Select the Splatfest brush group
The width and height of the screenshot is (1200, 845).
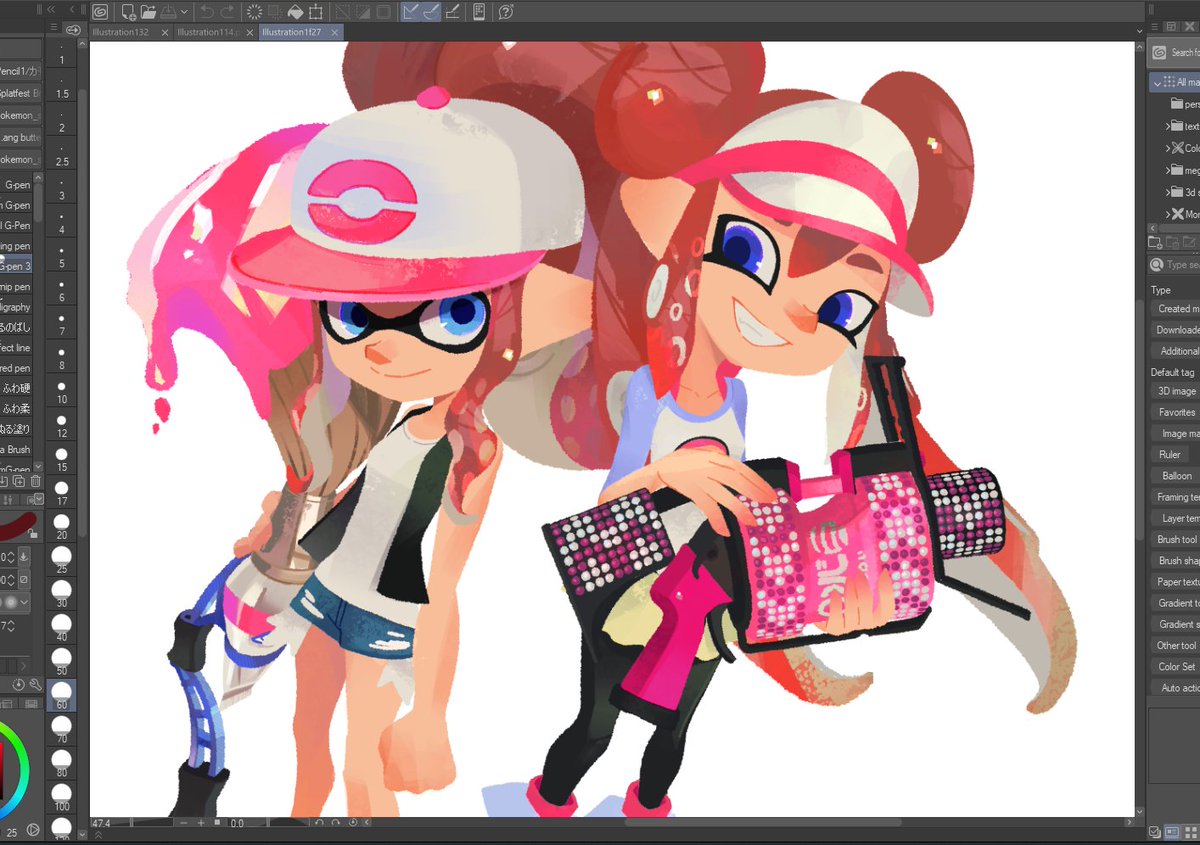click(x=20, y=93)
